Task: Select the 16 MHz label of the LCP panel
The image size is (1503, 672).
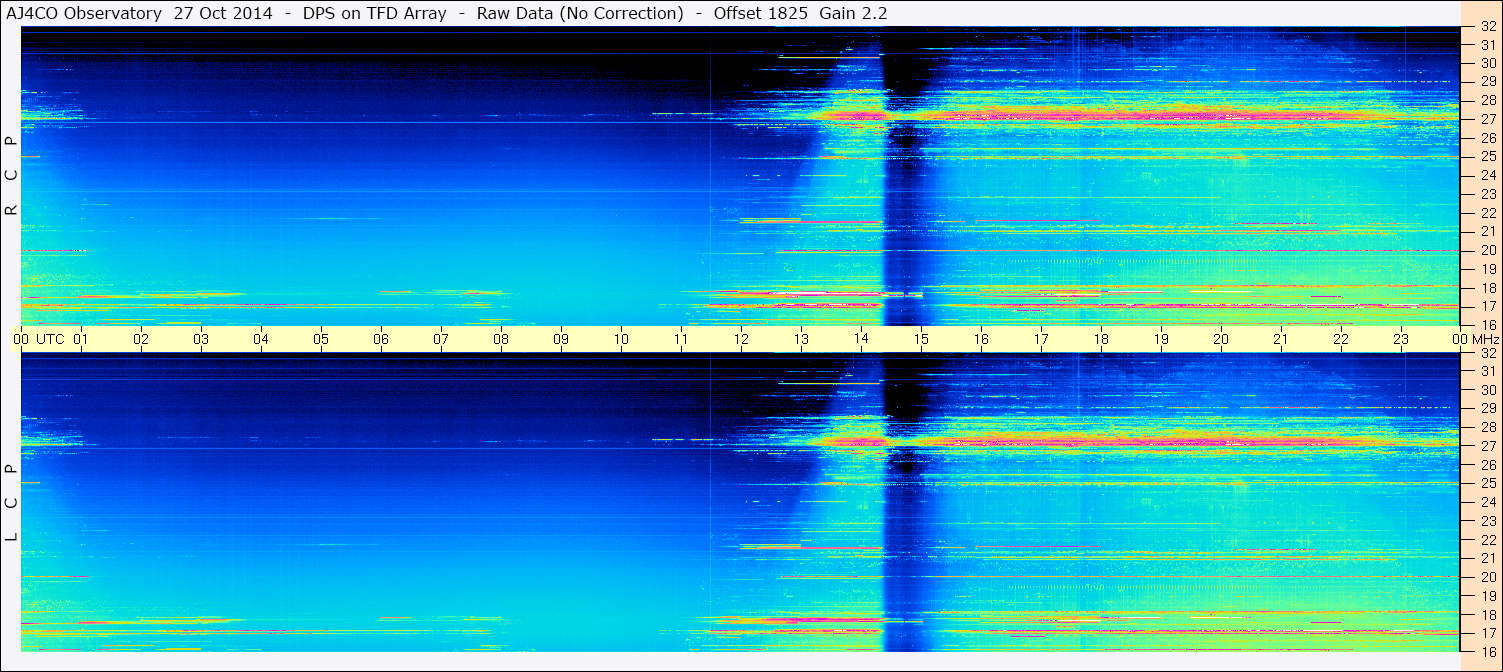Action: coord(1488,651)
